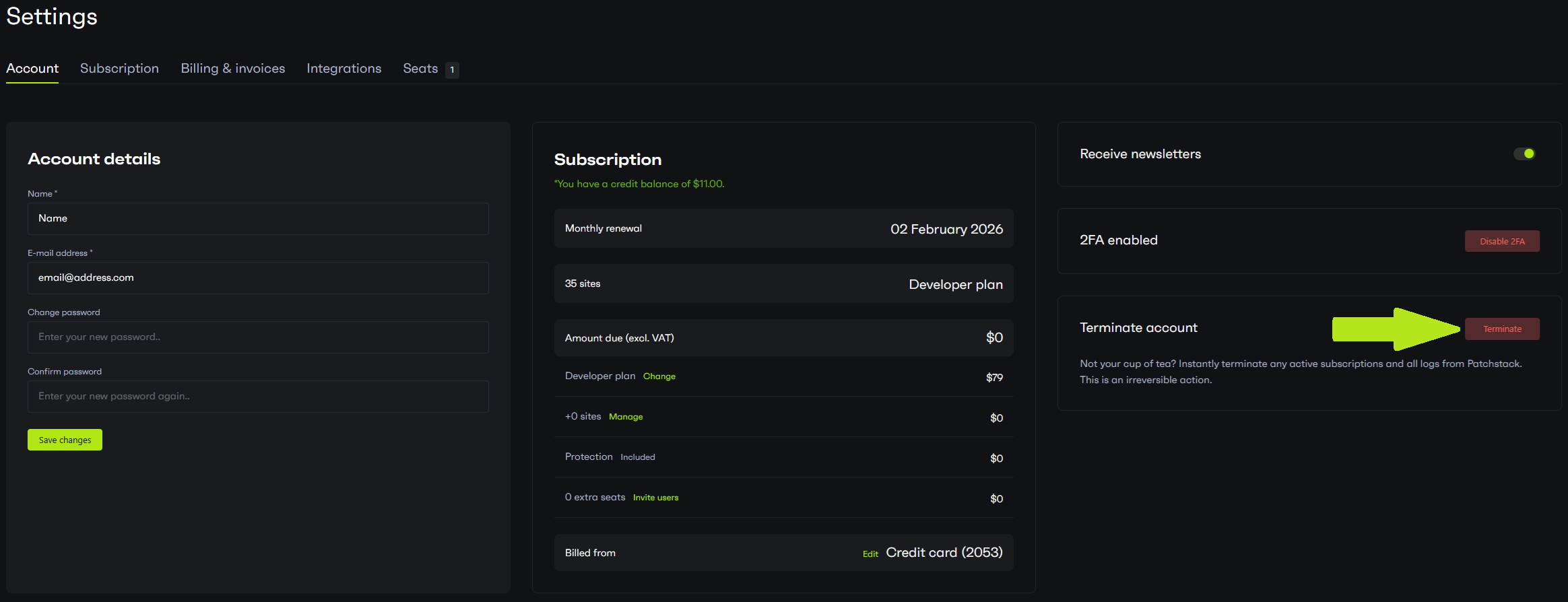
Task: Click into the Name field
Action: coord(258,219)
